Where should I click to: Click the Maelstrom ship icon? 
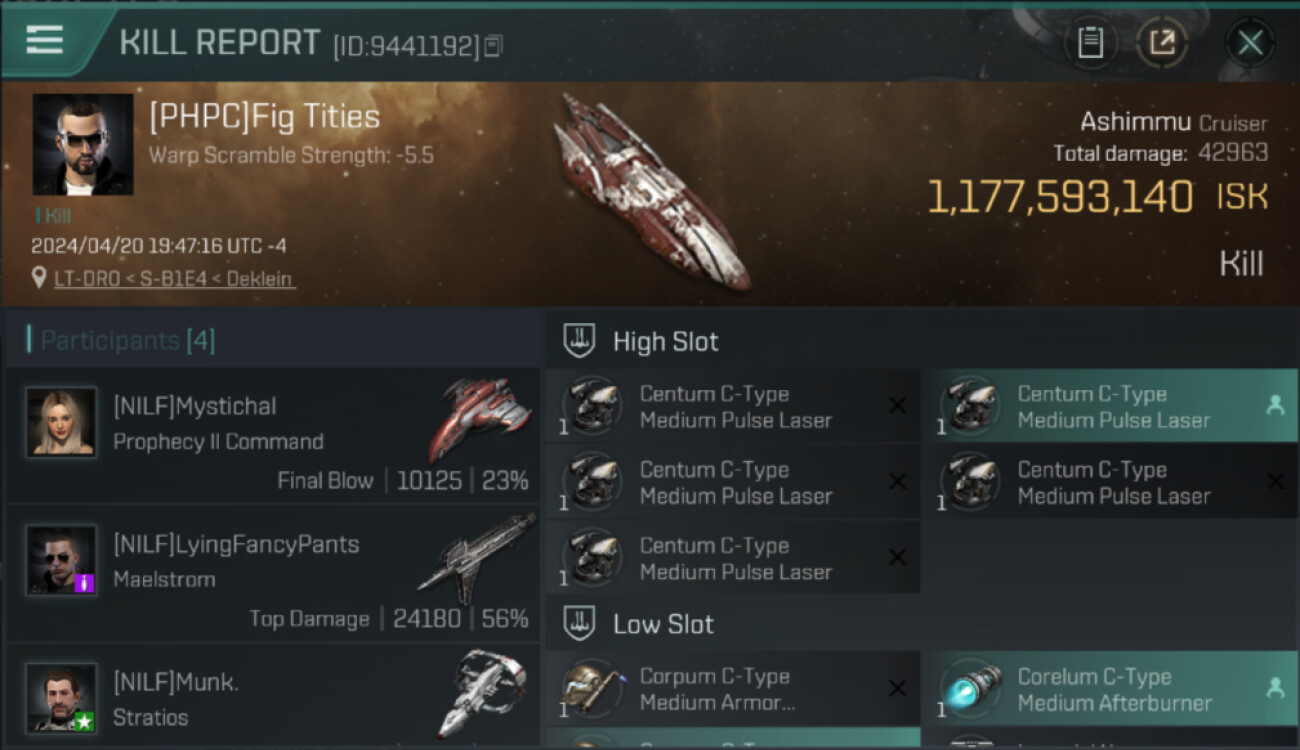pyautogui.click(x=477, y=556)
